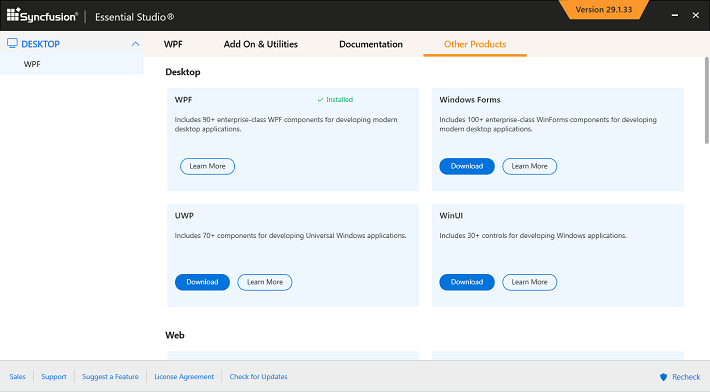Click the 'Includes 90+ enterprise-class WPF' text

(286, 124)
